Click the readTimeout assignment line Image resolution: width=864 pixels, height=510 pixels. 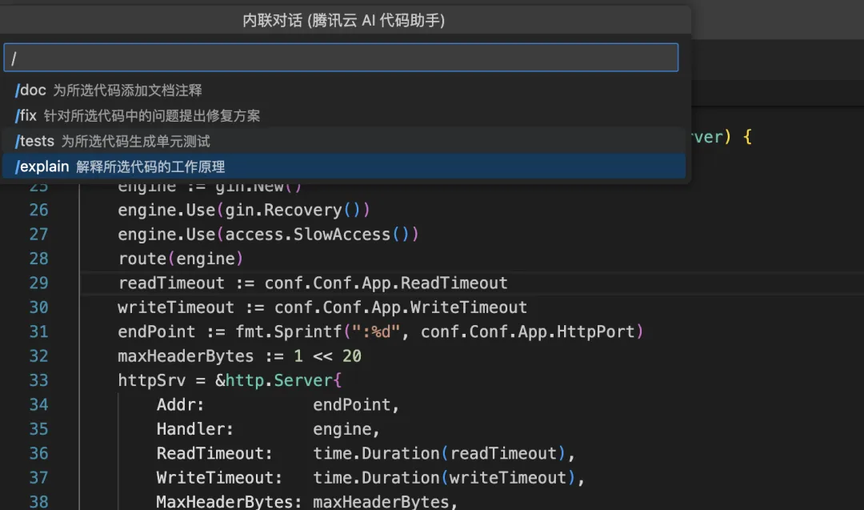pos(312,283)
